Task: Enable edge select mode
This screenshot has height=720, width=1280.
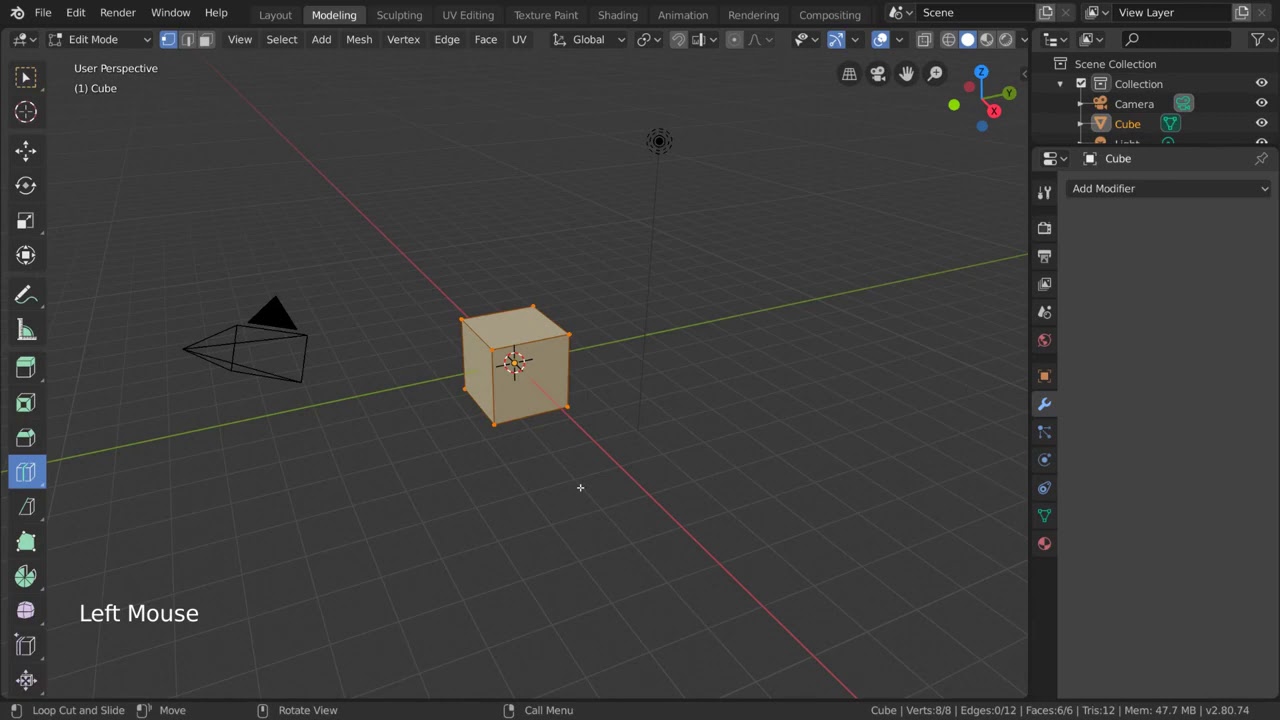Action: (x=187, y=40)
